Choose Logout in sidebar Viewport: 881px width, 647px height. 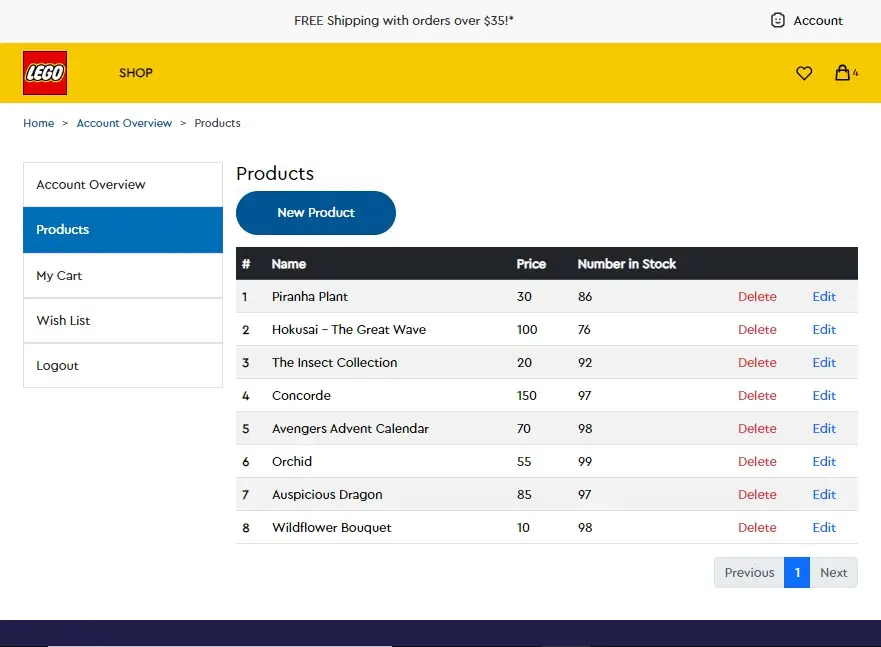coord(123,366)
